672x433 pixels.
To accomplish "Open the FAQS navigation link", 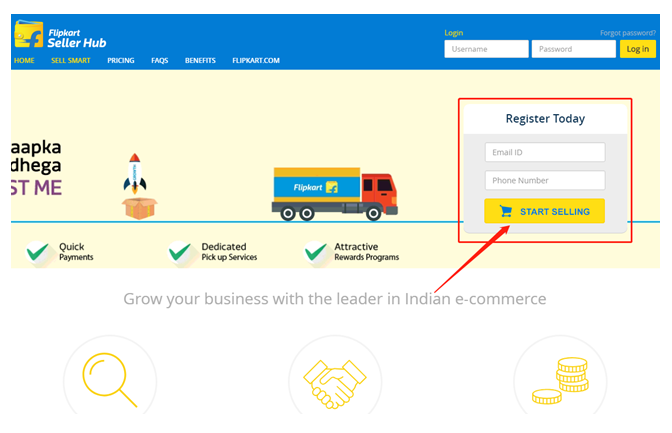I will pos(159,60).
